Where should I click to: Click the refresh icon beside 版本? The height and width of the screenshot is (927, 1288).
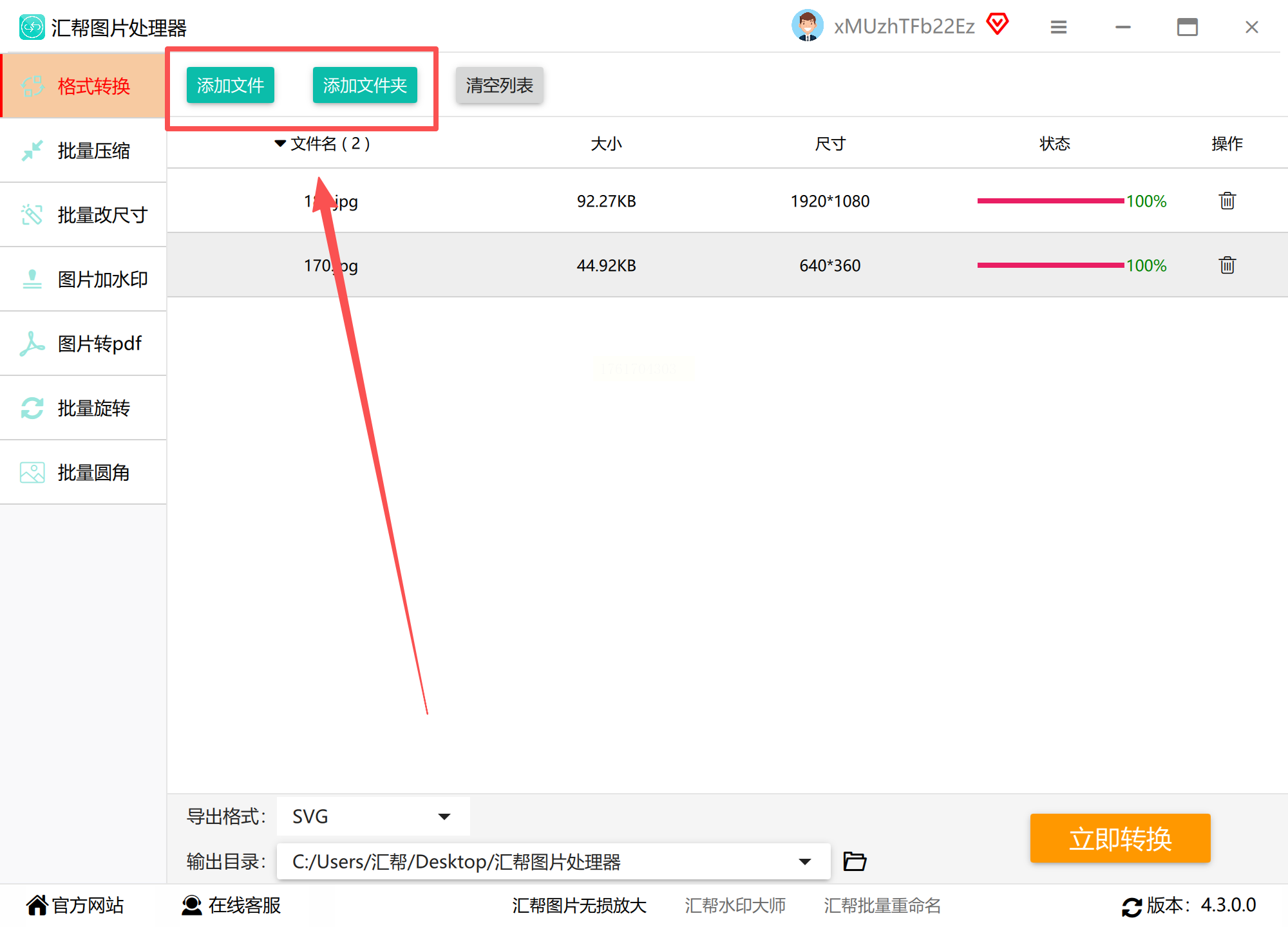(1132, 906)
